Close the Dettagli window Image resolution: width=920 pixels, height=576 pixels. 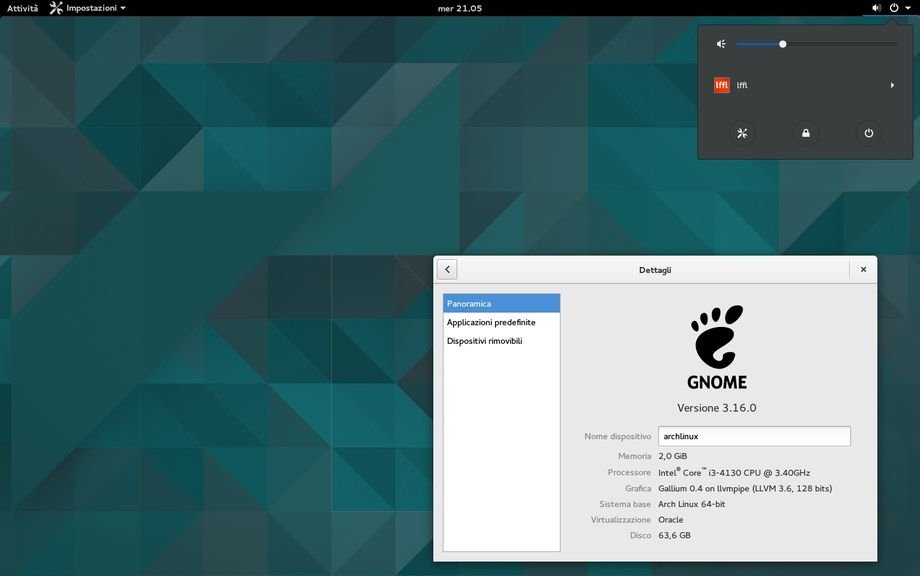(863, 269)
